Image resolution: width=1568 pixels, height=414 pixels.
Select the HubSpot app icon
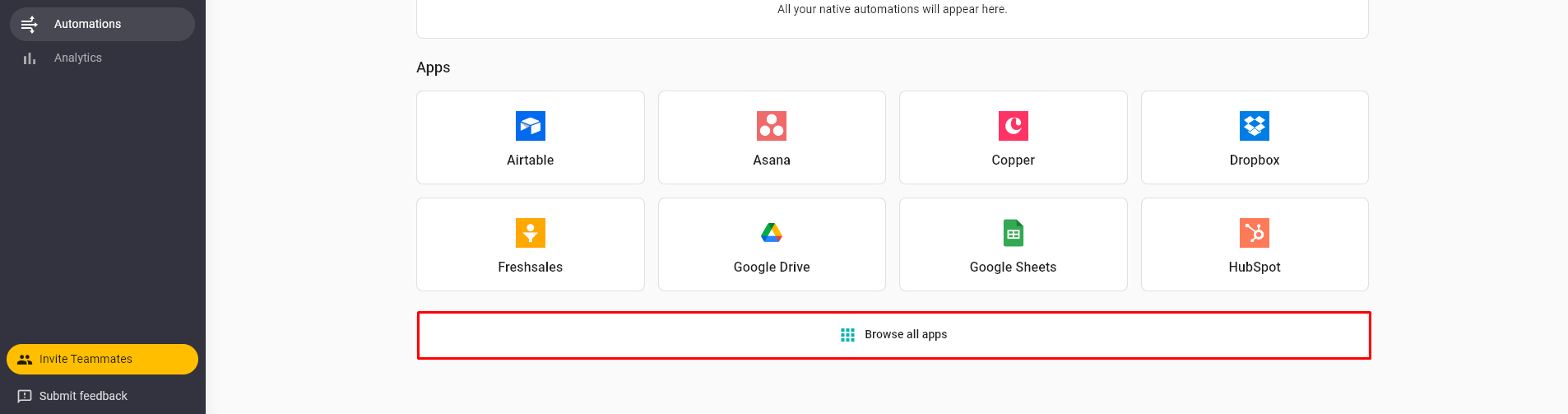(1255, 233)
